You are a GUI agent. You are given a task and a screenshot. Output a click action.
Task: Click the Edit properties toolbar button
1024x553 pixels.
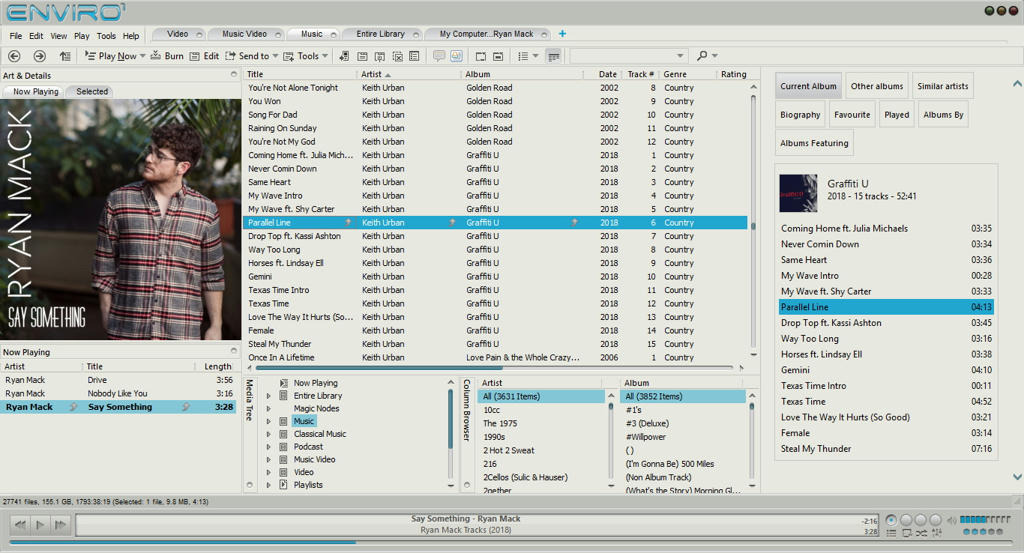coord(204,56)
